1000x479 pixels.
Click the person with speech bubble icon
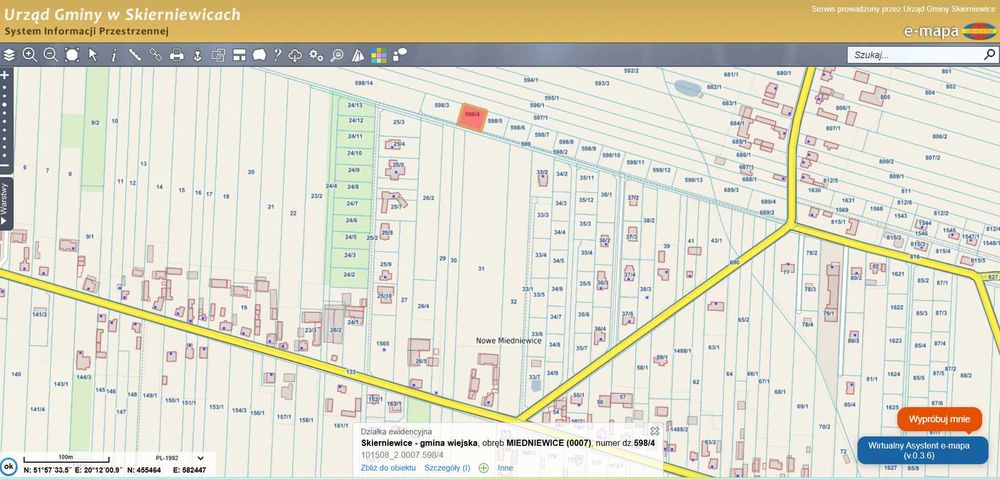click(400, 55)
